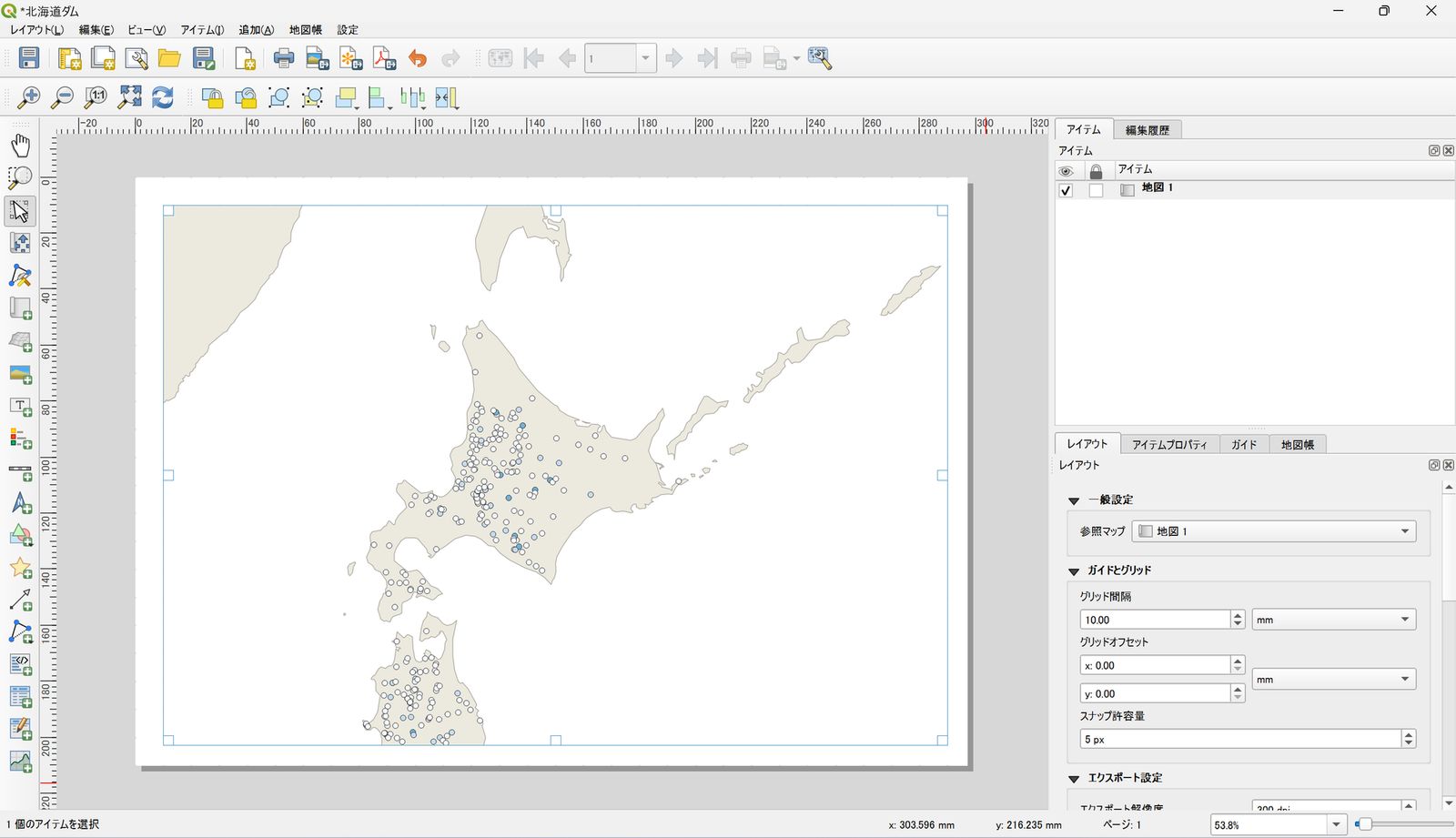Switch to the アイテムプロパティ tab

tap(1169, 444)
